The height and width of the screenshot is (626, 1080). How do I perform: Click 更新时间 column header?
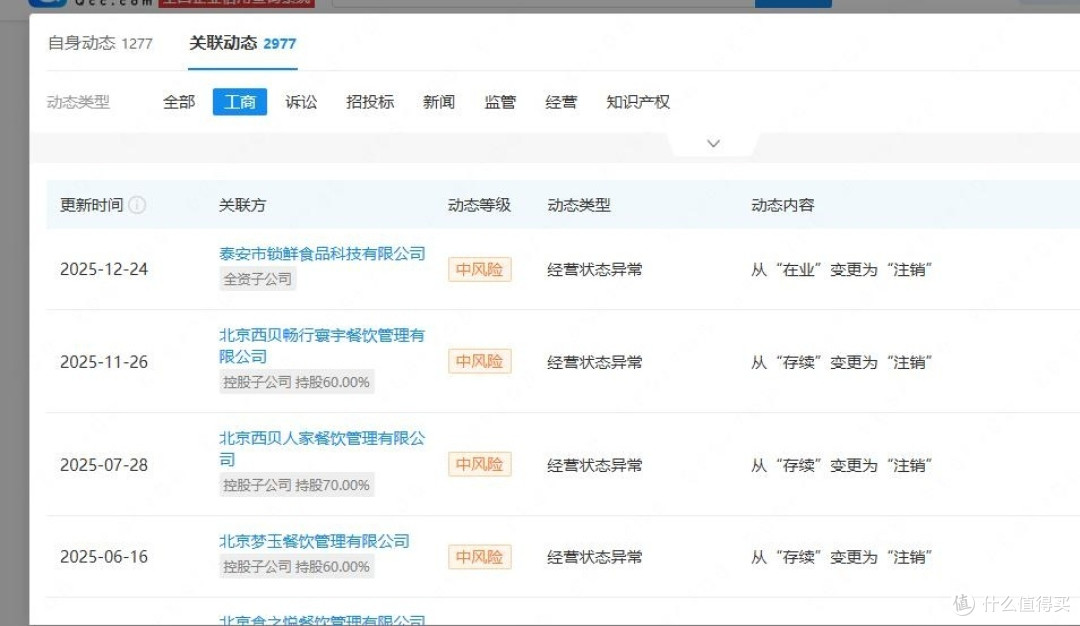click(x=92, y=205)
